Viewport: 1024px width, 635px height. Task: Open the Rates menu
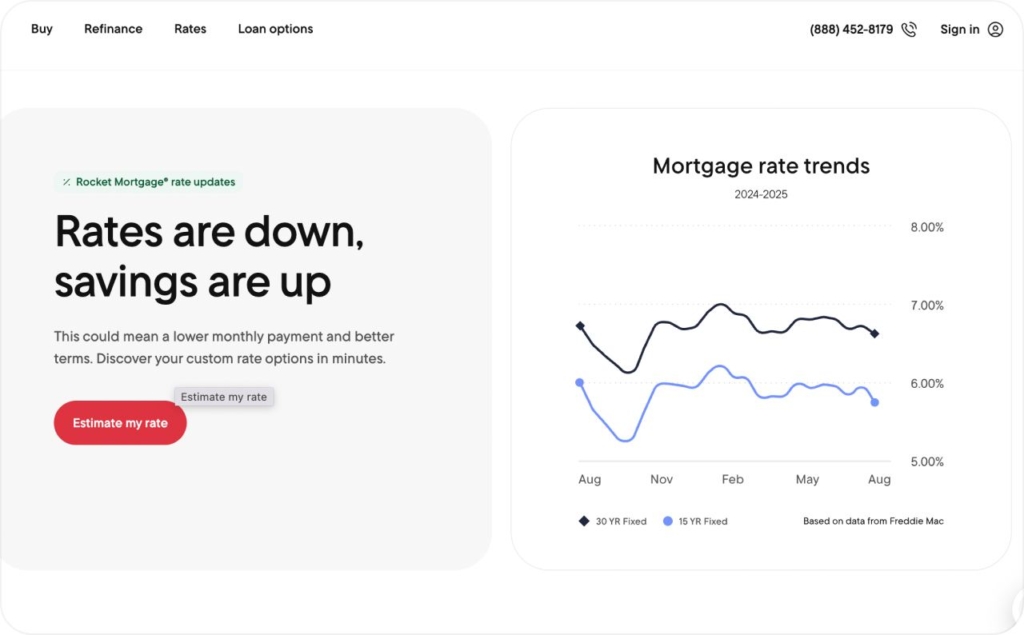190,29
